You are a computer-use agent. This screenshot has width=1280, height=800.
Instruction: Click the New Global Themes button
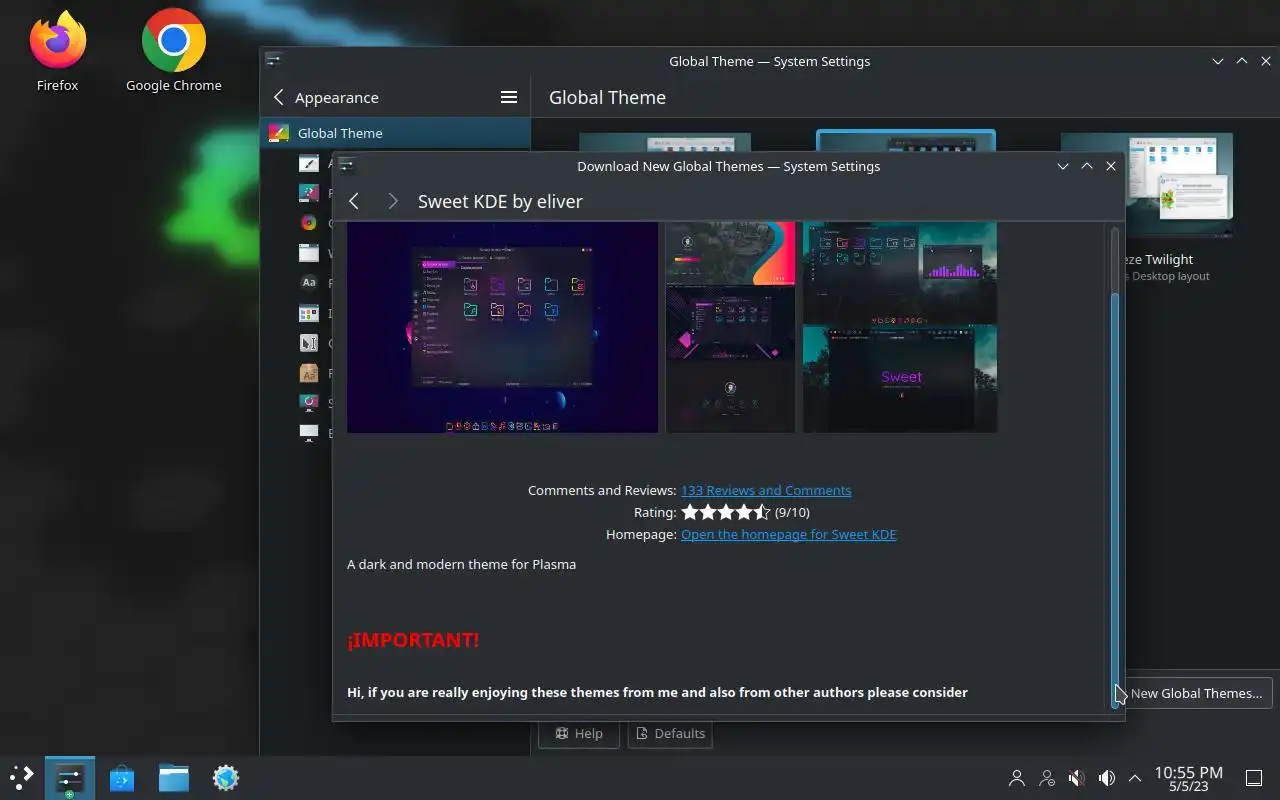1199,693
